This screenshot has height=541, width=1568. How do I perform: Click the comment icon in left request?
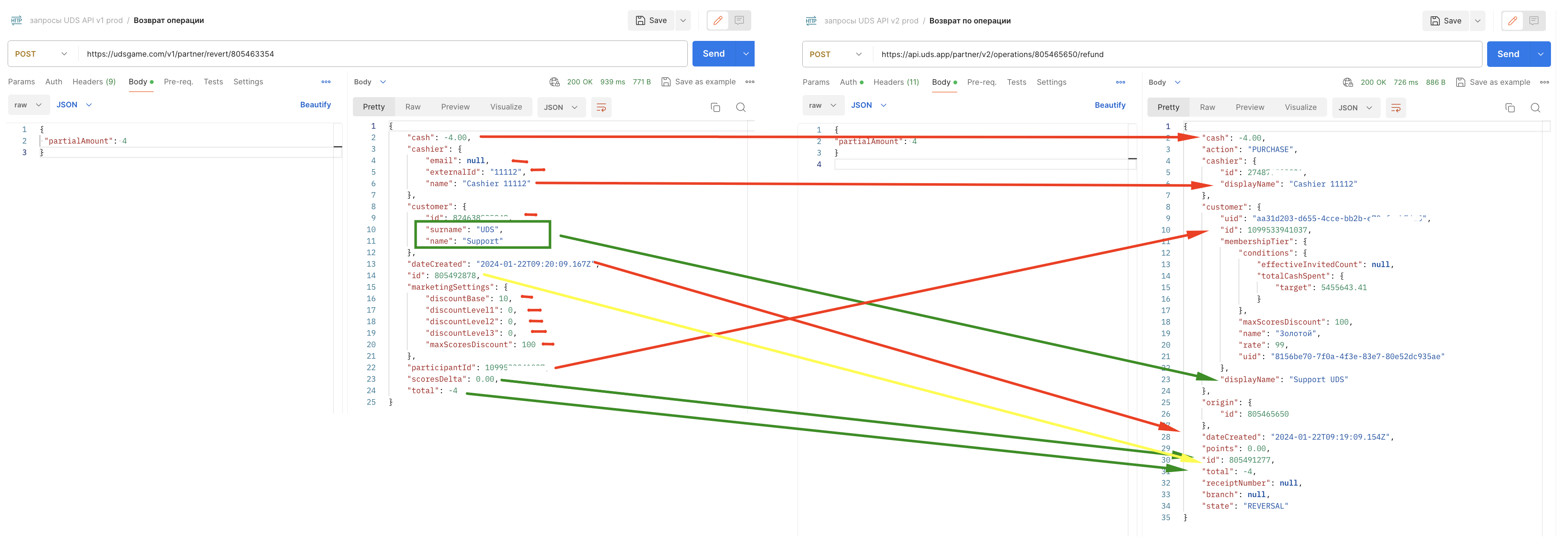pos(739,20)
